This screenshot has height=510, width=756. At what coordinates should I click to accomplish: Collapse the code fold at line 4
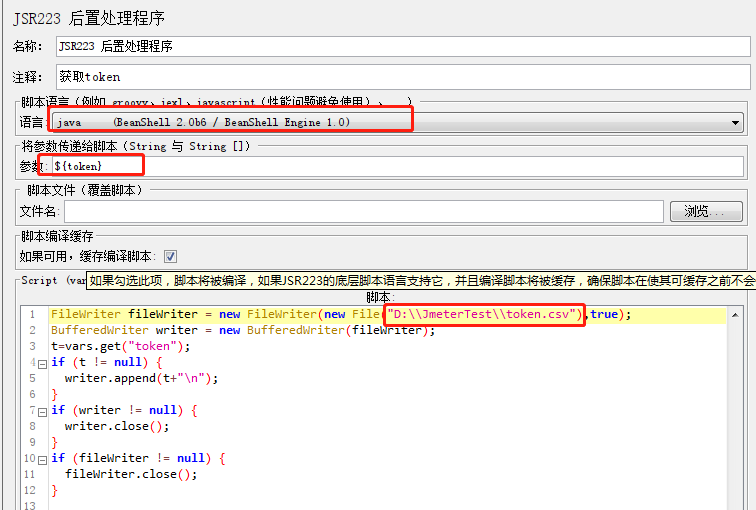[42, 364]
